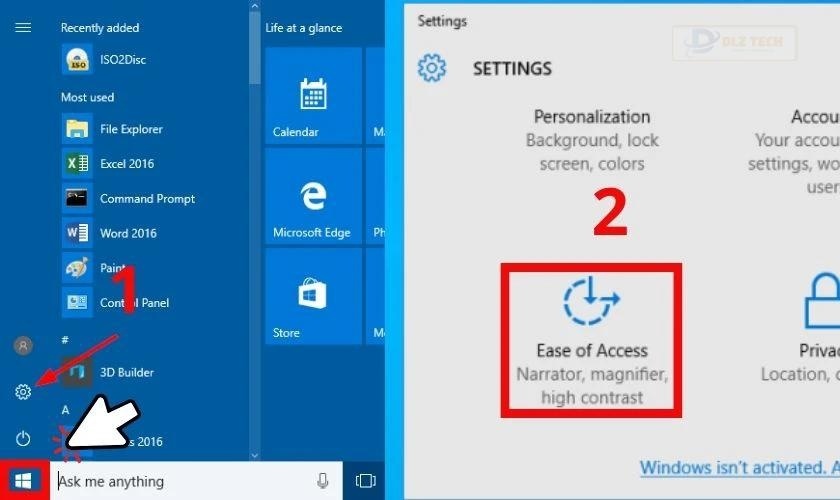Click the Life at a glance group title
Screen dimensions: 840x500
(x=303, y=28)
